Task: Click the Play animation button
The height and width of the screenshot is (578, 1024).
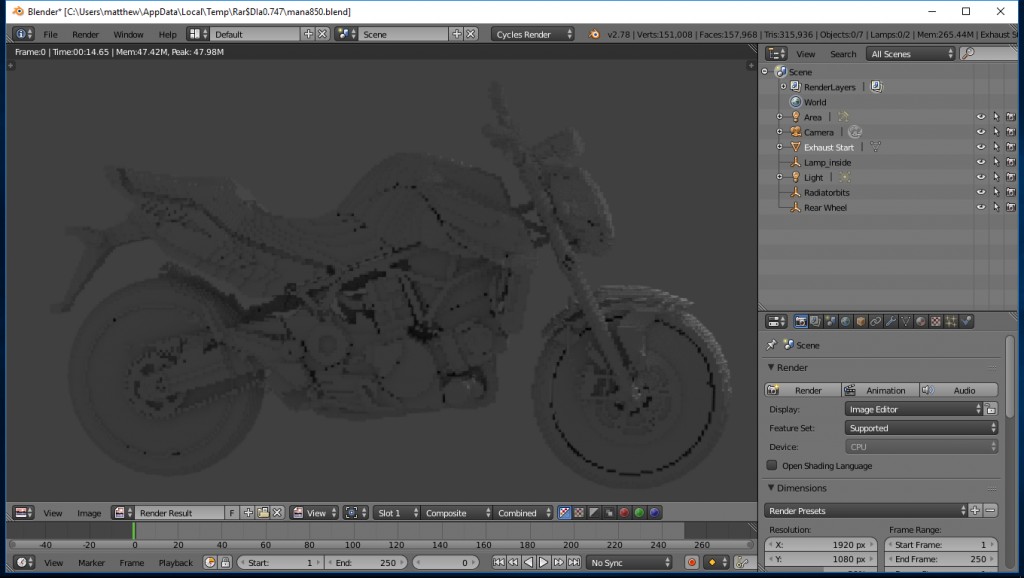Action: click(x=543, y=562)
